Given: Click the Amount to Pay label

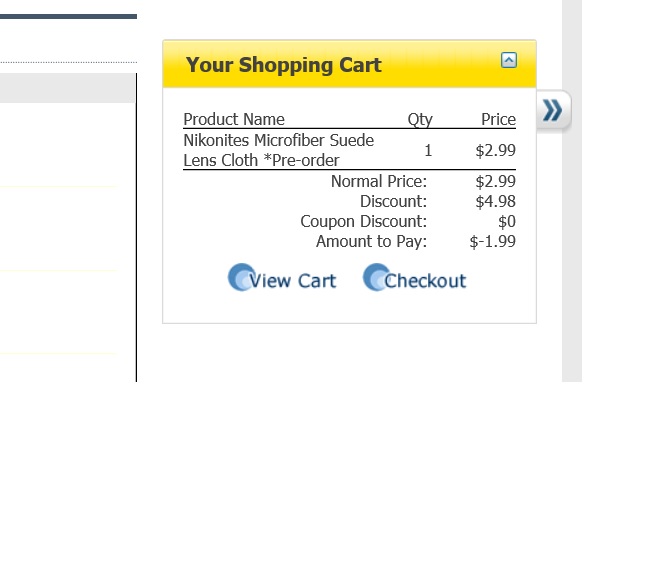Looking at the screenshot, I should click(371, 242).
